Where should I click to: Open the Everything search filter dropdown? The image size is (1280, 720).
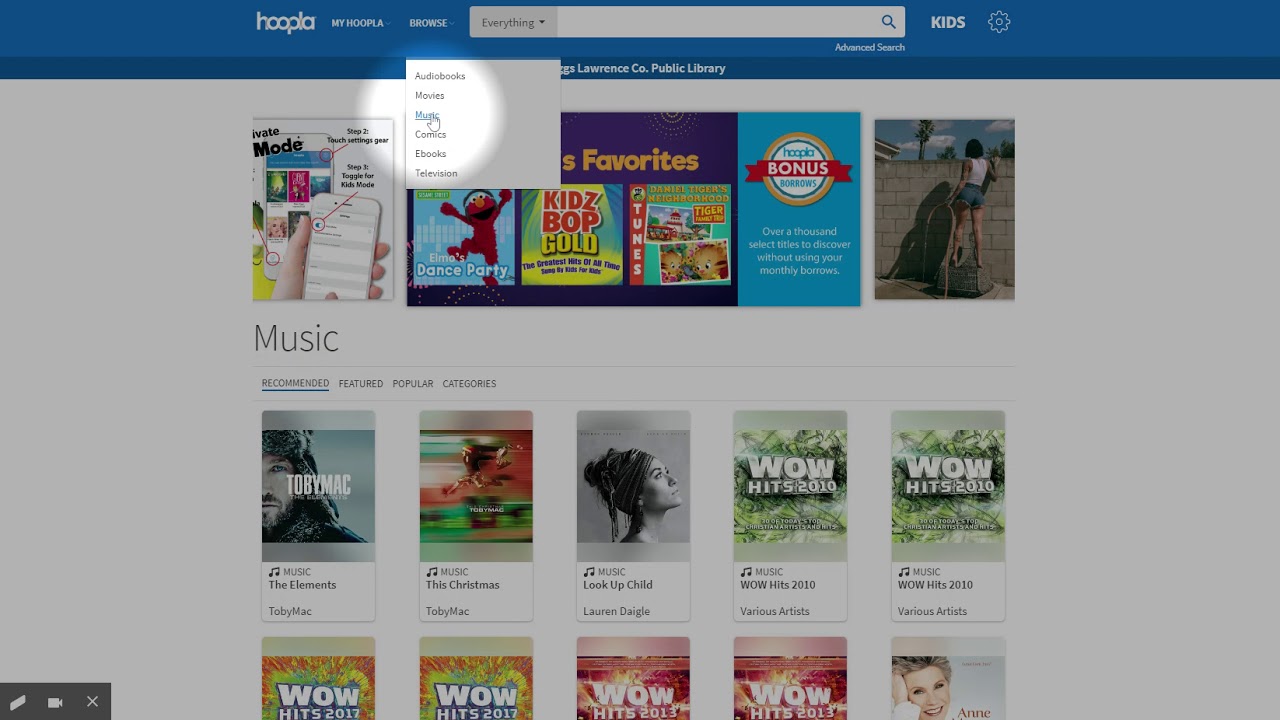(x=513, y=22)
